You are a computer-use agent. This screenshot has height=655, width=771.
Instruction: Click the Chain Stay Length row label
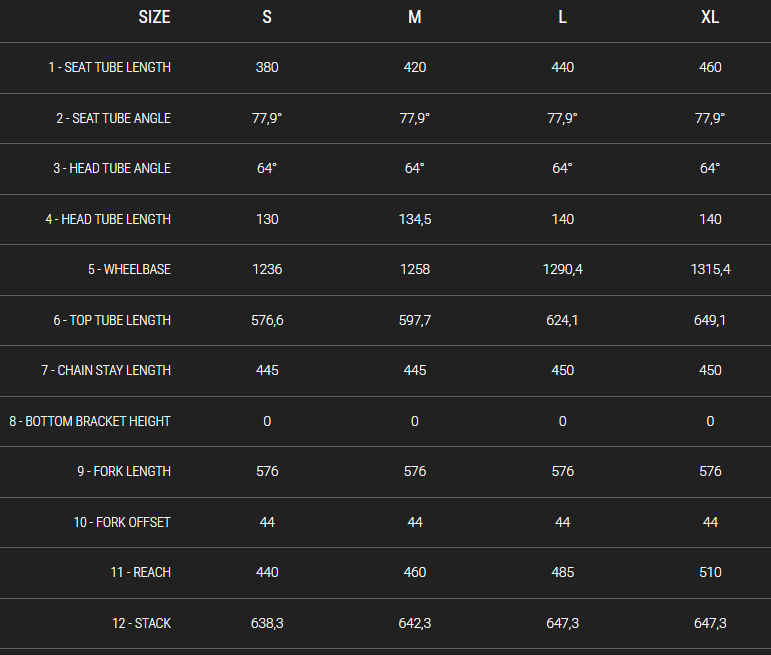point(106,371)
